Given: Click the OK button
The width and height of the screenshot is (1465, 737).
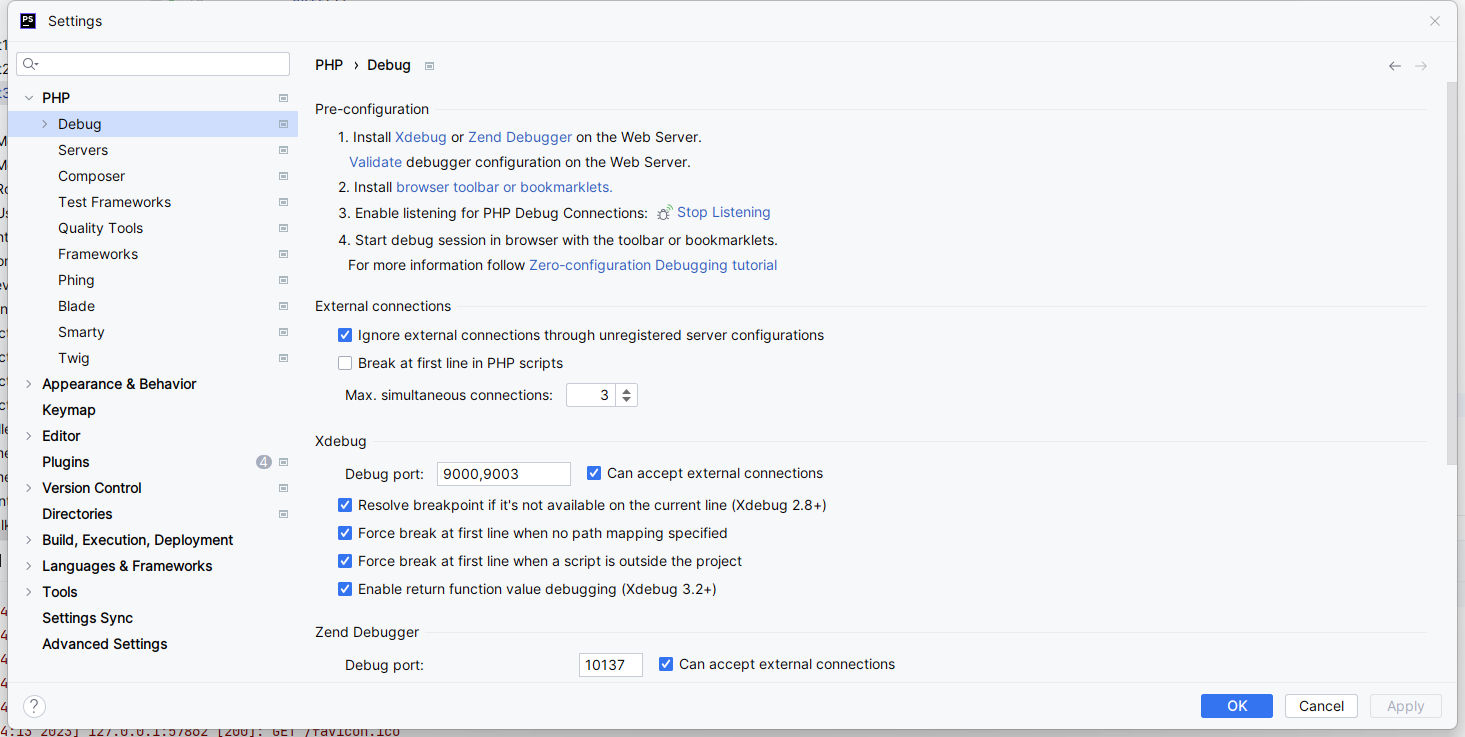Looking at the screenshot, I should (x=1236, y=705).
